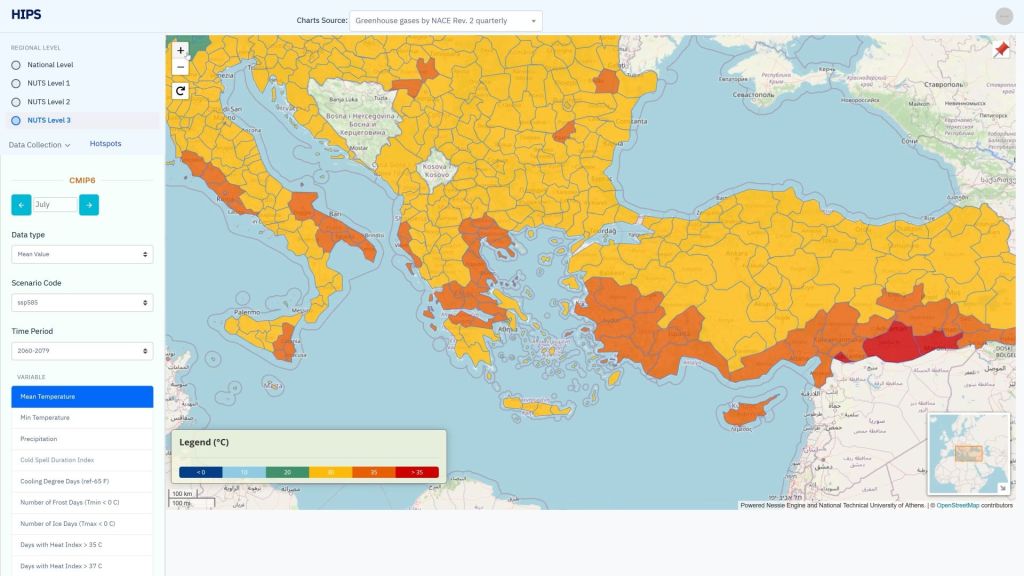Select the Precipitation variable
The width and height of the screenshot is (1024, 576).
click(82, 439)
